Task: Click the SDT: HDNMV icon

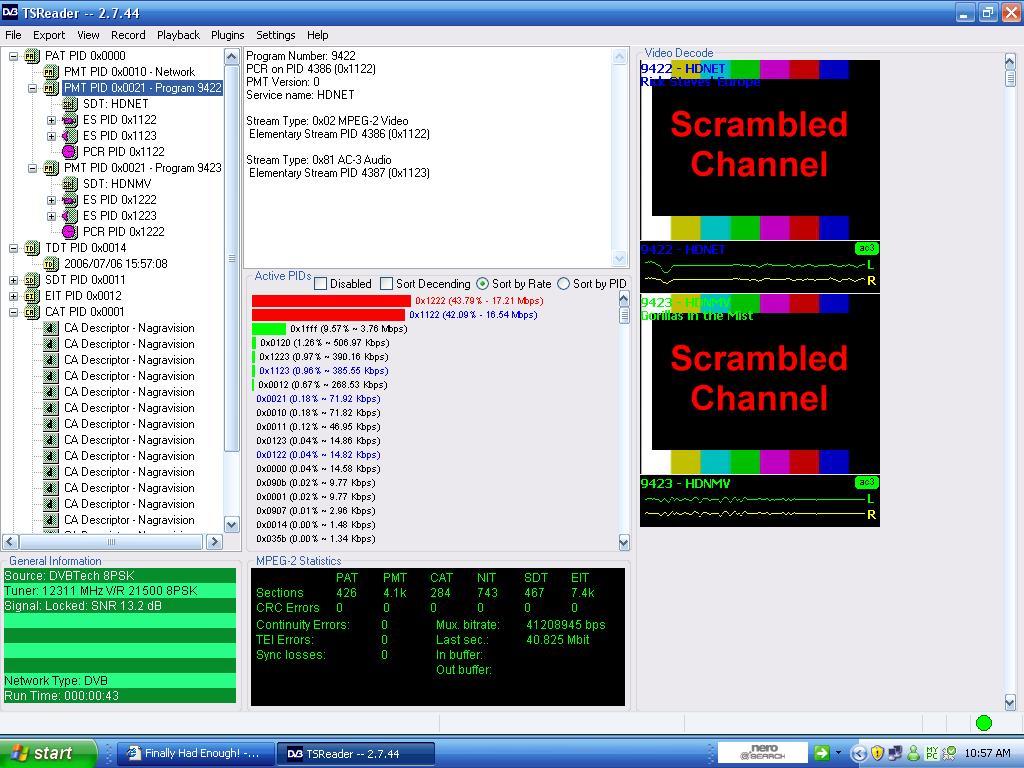Action: coord(70,184)
